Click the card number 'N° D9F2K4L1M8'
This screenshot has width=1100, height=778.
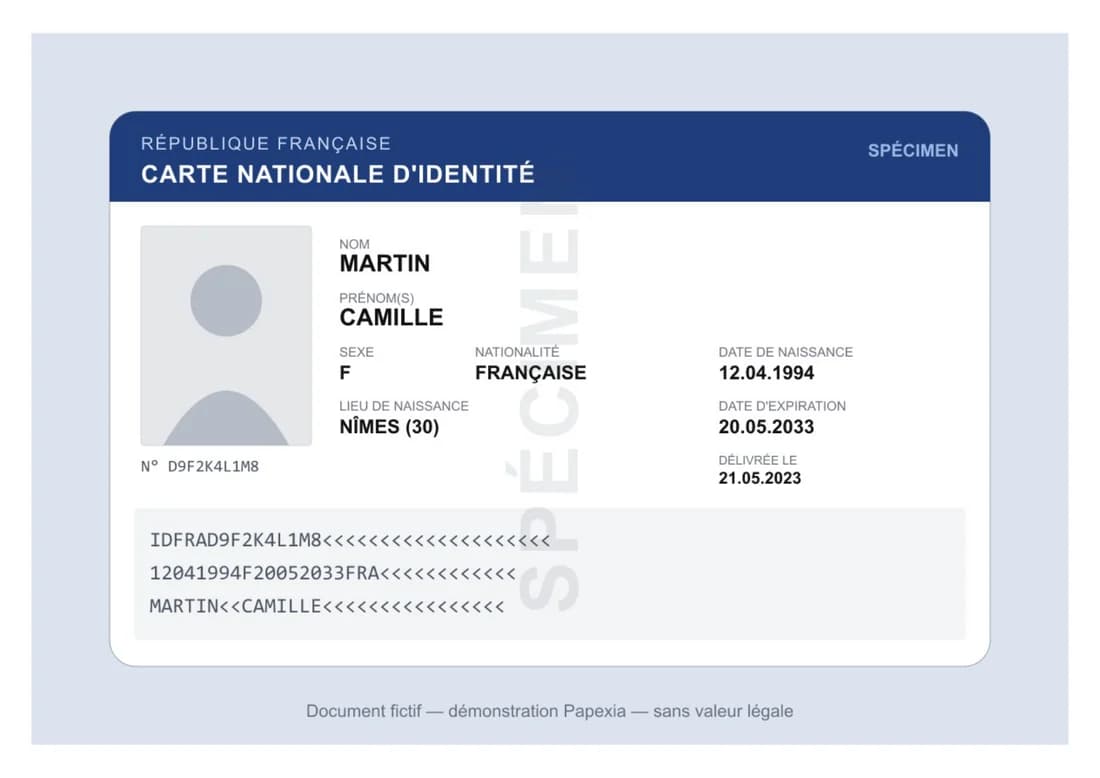pos(200,467)
